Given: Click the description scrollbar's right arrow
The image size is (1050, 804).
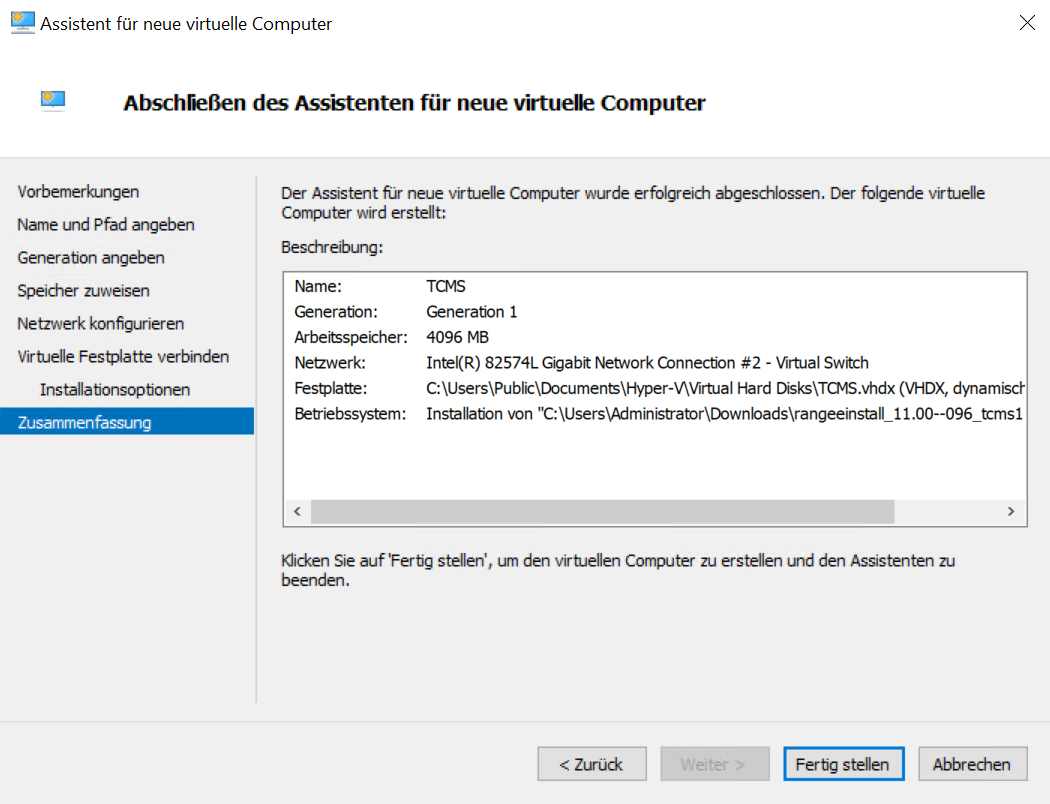Looking at the screenshot, I should coord(1011,512).
